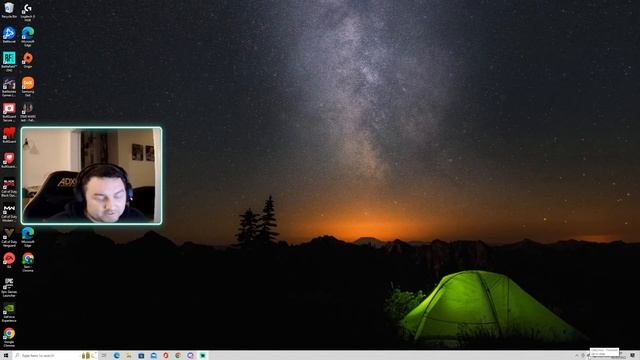Open the Sam - Chrome profile shortcut
Screen dimensions: 640x360
[28, 262]
